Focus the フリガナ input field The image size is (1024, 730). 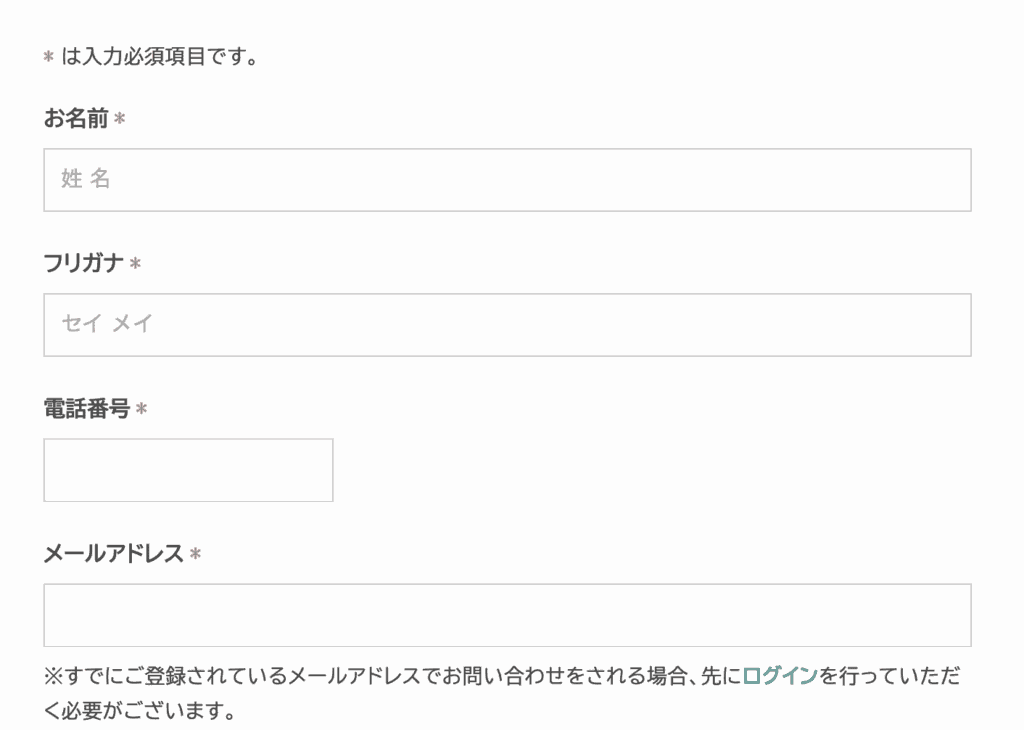[x=507, y=325]
